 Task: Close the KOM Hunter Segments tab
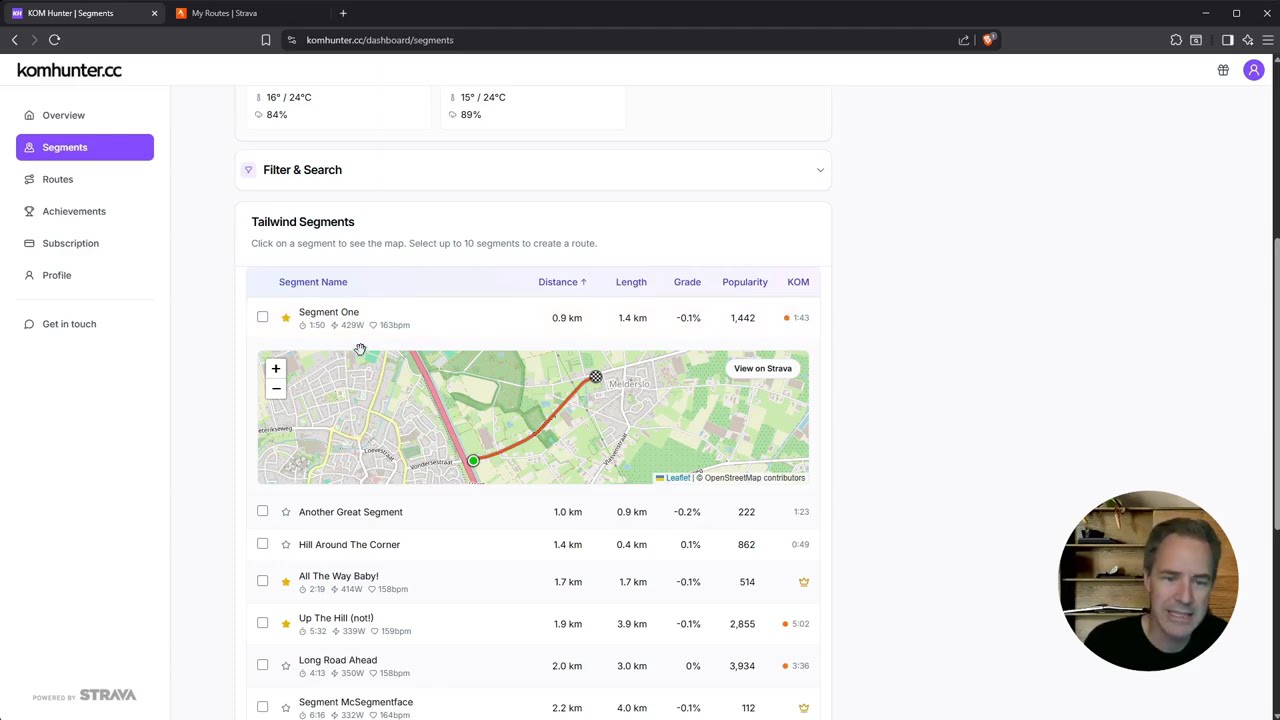click(154, 13)
